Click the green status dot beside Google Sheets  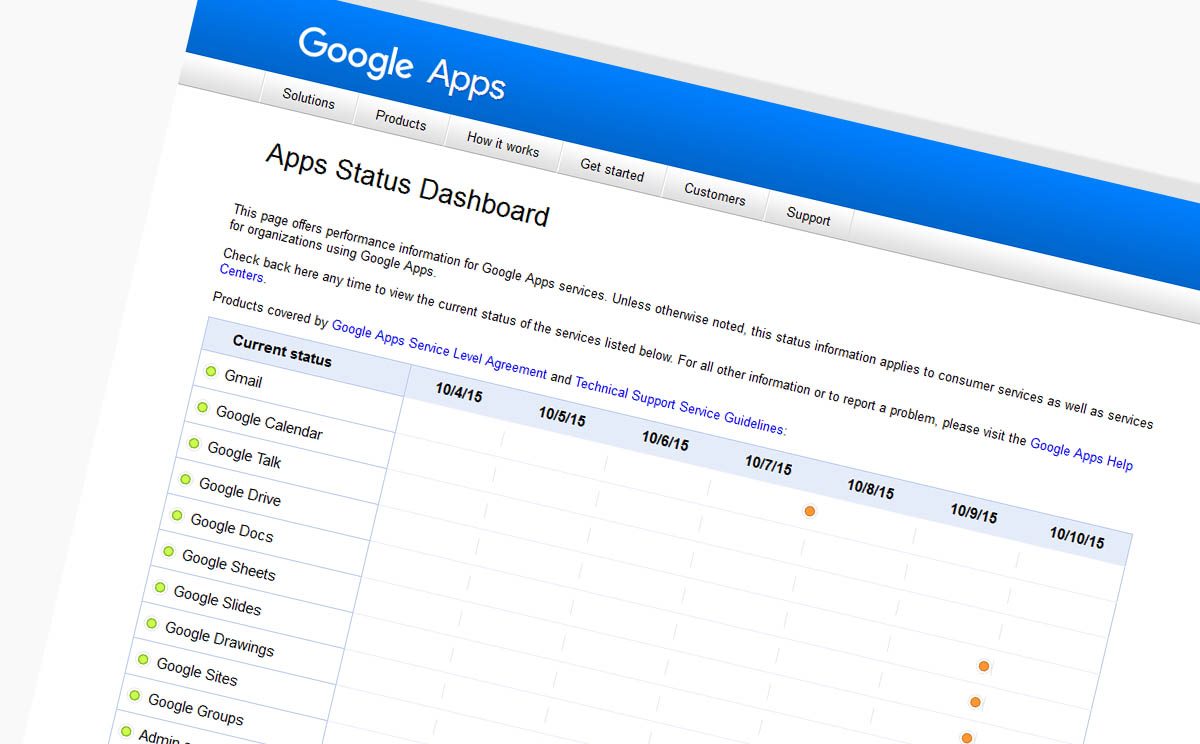(169, 552)
